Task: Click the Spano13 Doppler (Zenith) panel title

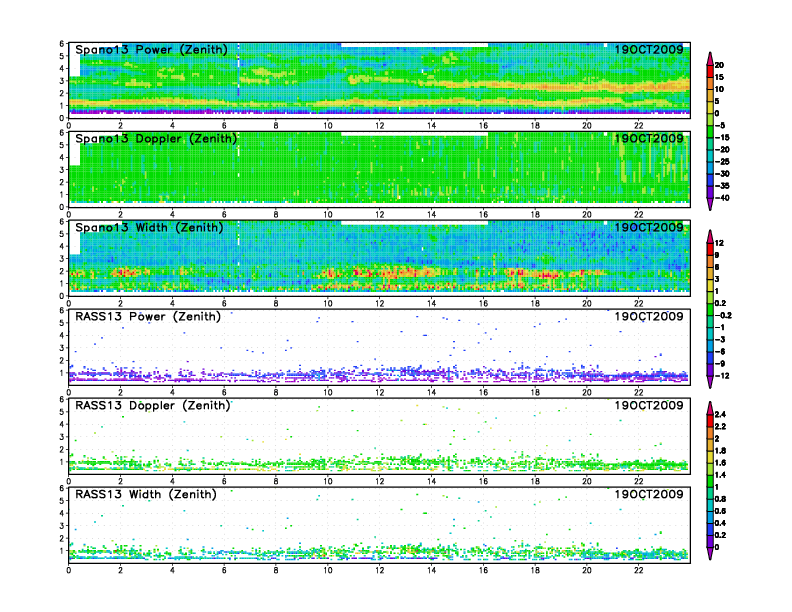Action: 156,139
